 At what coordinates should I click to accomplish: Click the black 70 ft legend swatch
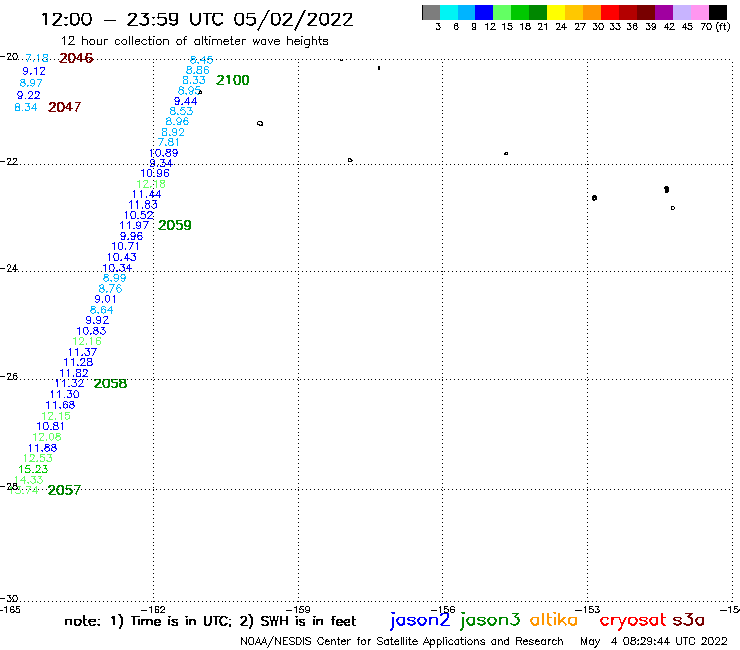tap(718, 12)
